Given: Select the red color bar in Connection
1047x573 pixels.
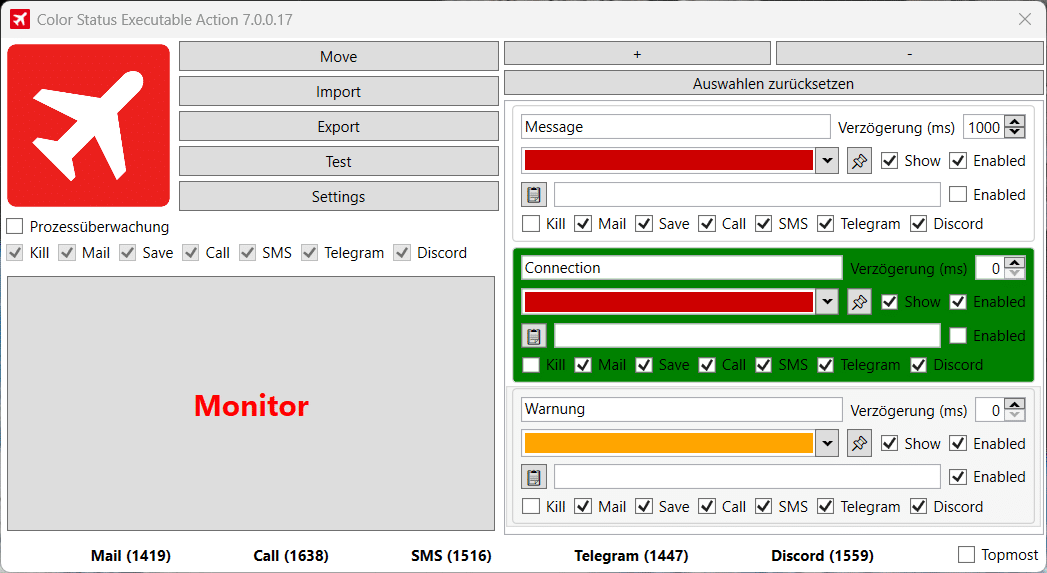Looking at the screenshot, I should click(668, 302).
